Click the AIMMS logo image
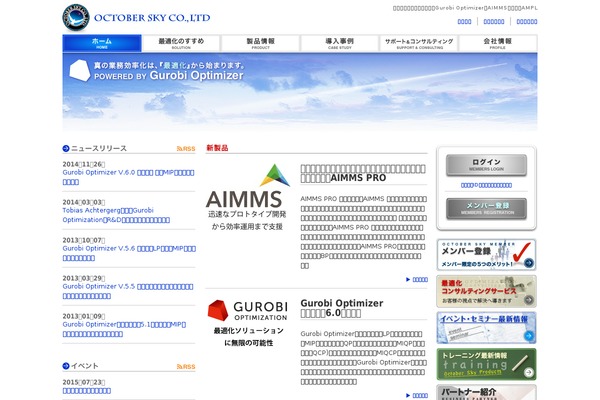 click(248, 197)
